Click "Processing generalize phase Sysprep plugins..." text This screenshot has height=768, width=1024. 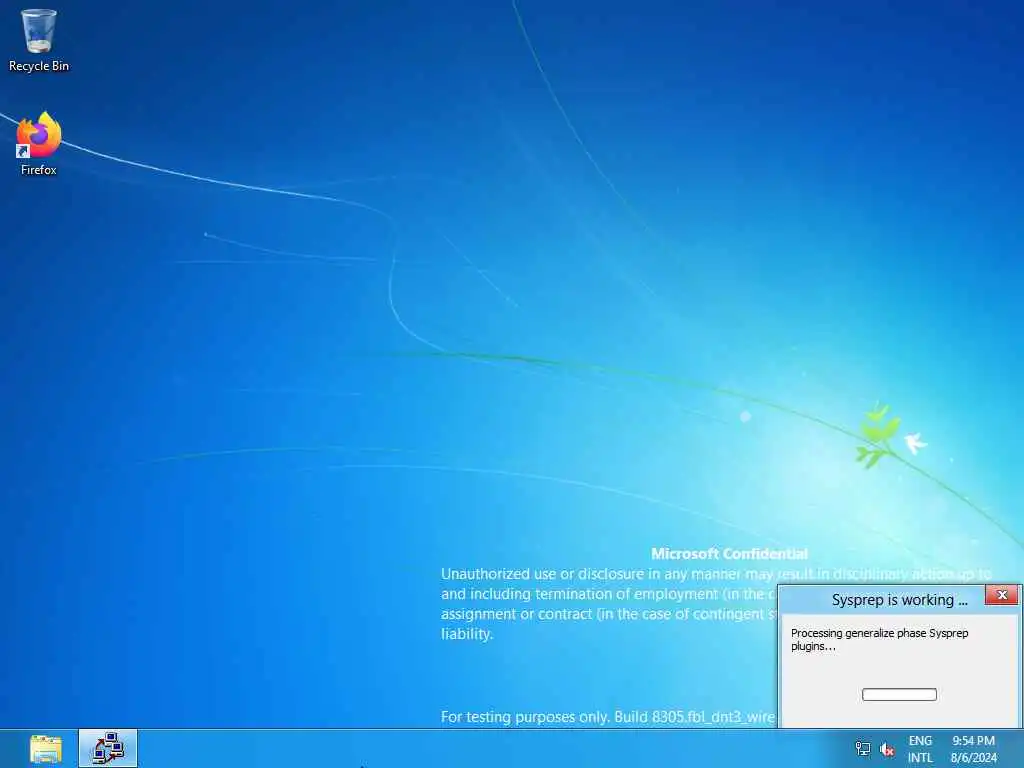[879, 639]
